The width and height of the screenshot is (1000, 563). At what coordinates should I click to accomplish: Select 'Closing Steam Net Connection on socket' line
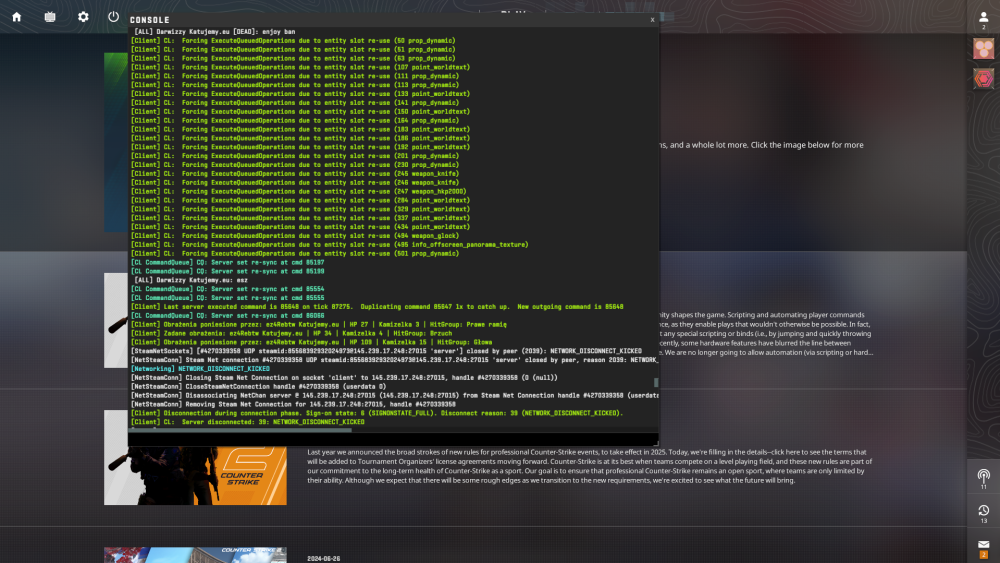point(344,377)
